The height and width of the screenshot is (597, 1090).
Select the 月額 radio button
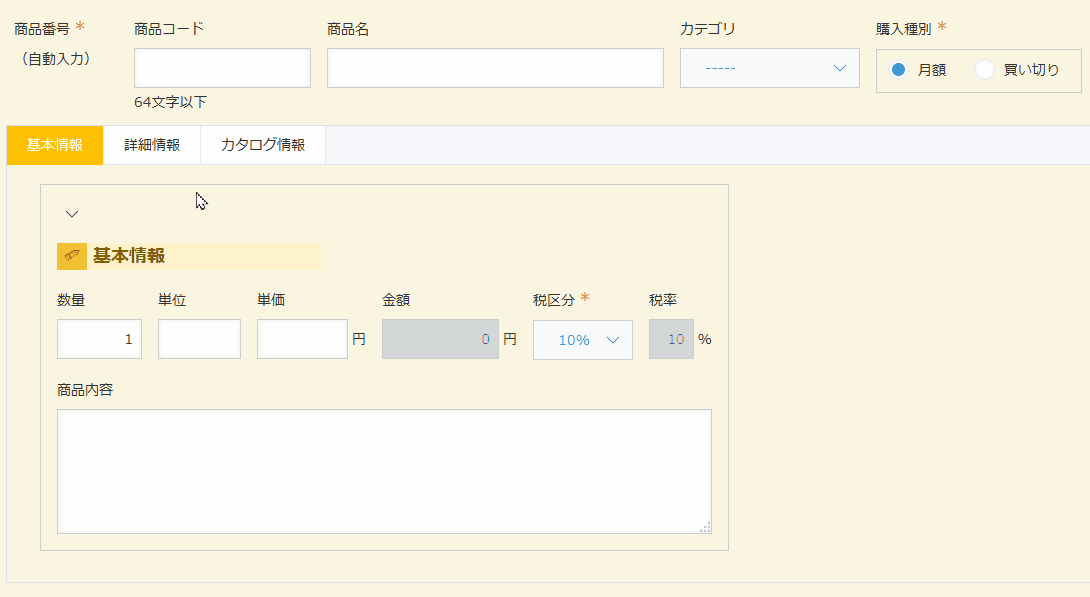tap(898, 69)
